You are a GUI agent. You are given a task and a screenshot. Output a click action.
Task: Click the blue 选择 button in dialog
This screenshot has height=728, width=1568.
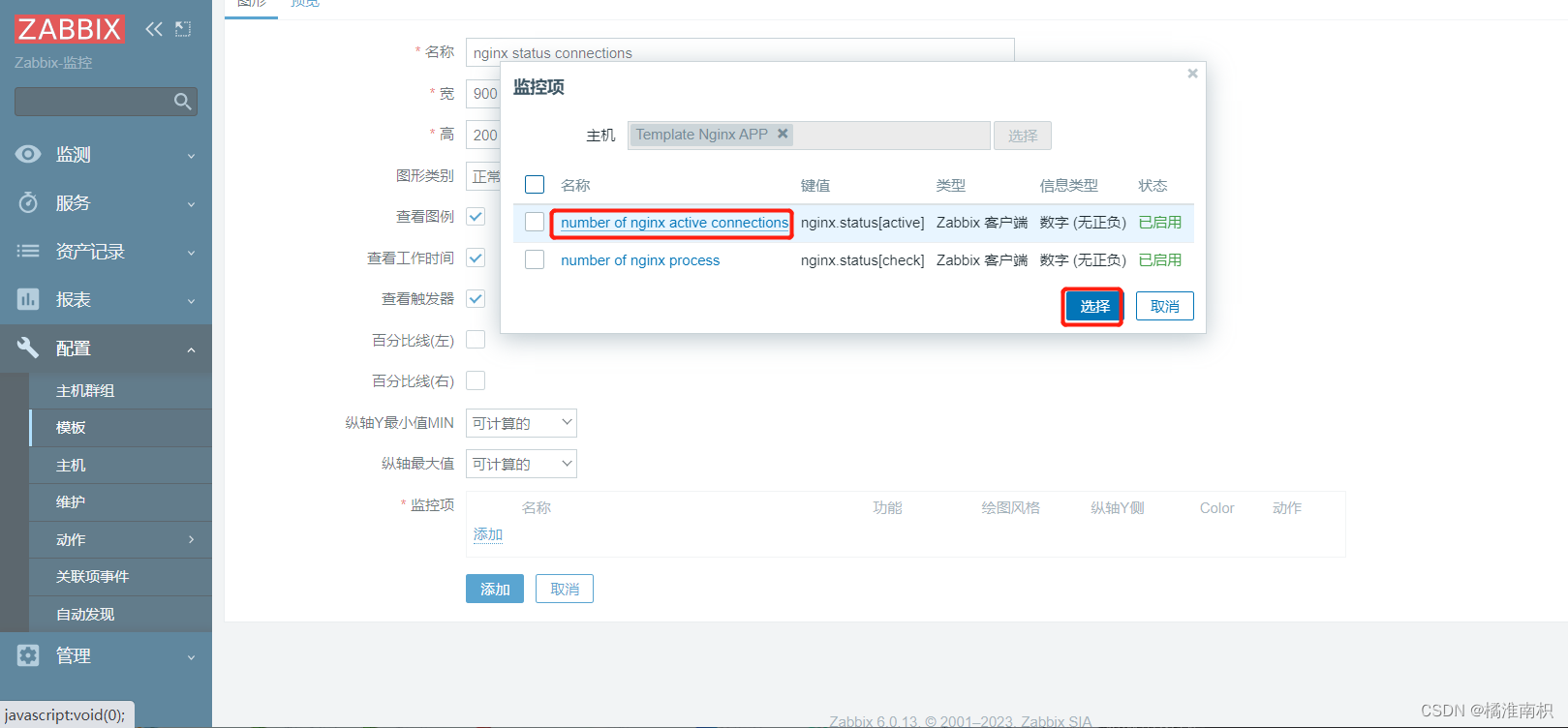tap(1094, 306)
